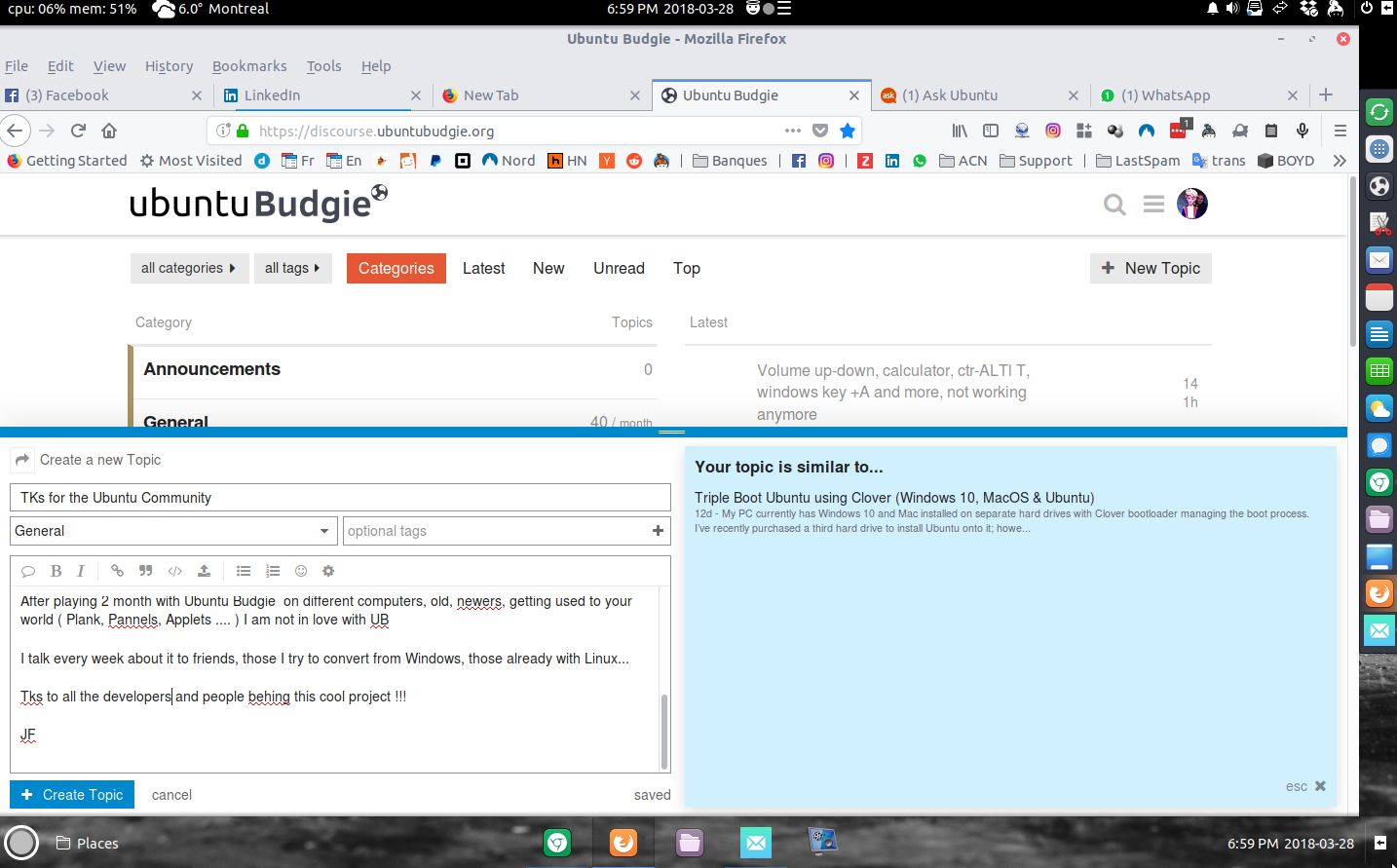Expand the all categories filter
This screenshot has width=1397, height=868.
[x=189, y=268]
